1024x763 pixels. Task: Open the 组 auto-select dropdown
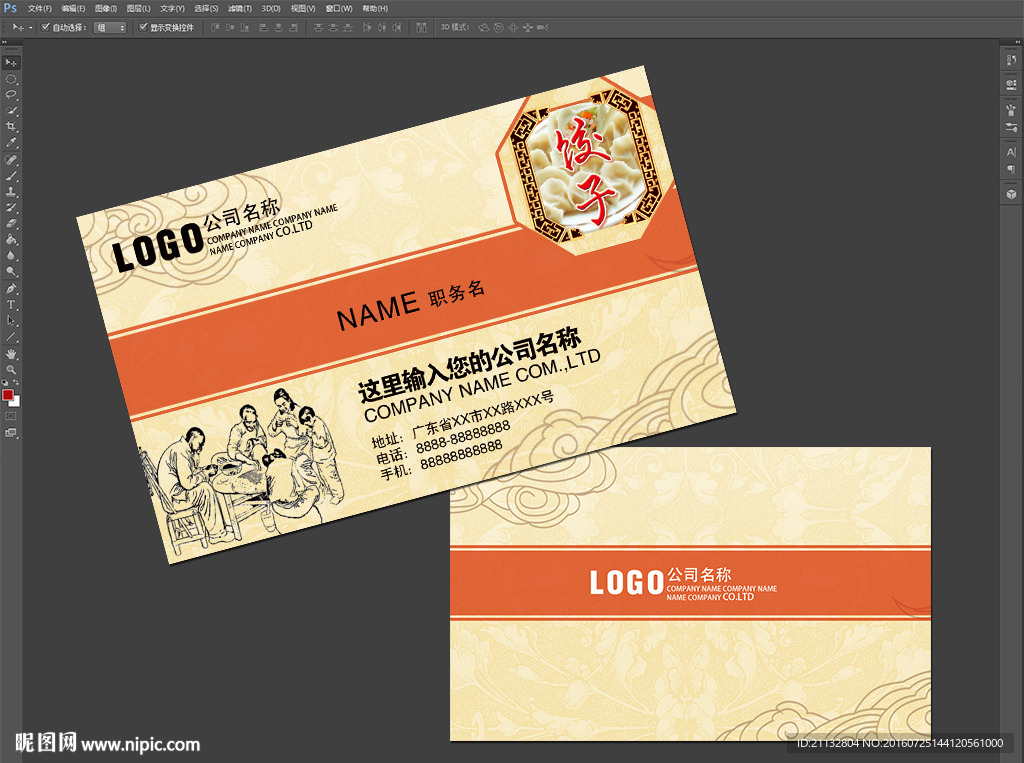tap(110, 27)
